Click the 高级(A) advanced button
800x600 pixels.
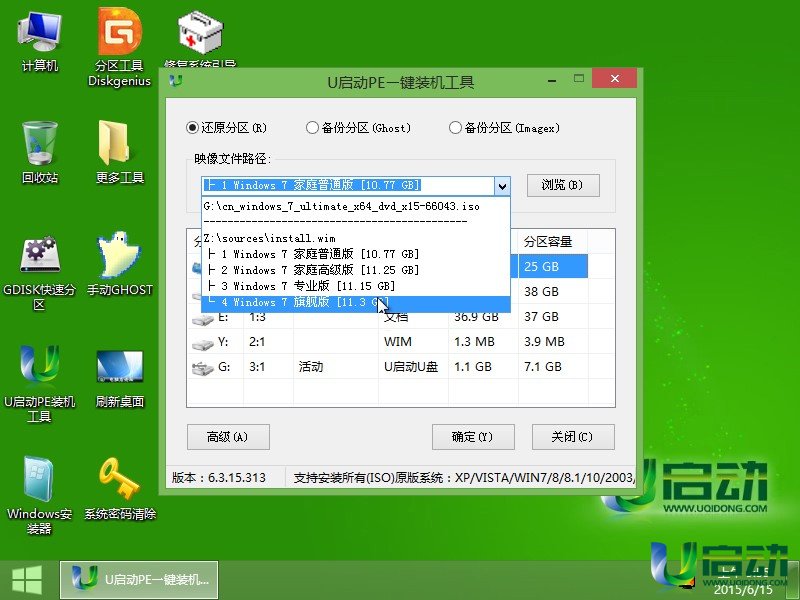click(228, 437)
